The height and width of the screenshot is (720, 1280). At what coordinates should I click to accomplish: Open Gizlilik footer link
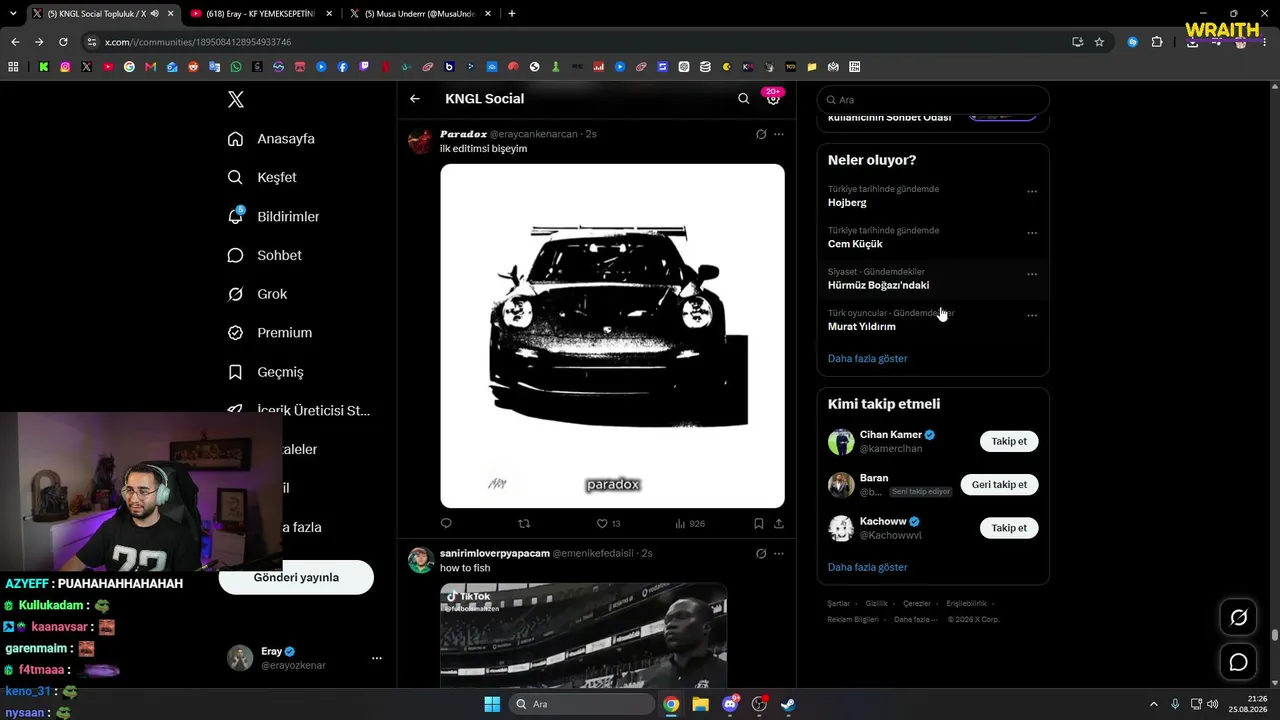[876, 604]
